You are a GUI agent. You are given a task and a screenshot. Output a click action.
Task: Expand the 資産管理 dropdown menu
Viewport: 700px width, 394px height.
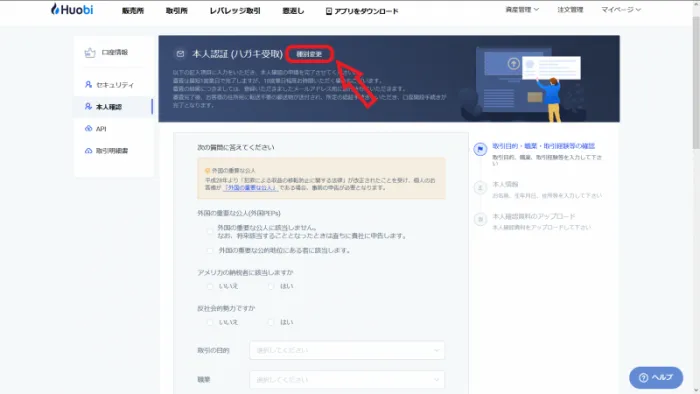tap(522, 9)
